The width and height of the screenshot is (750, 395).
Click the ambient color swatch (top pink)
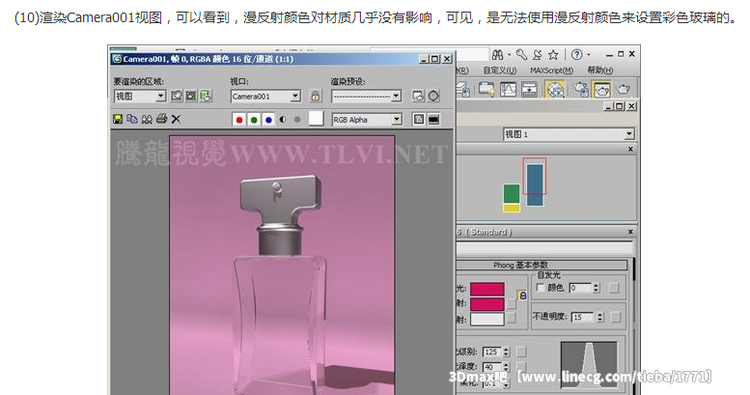[487, 289]
